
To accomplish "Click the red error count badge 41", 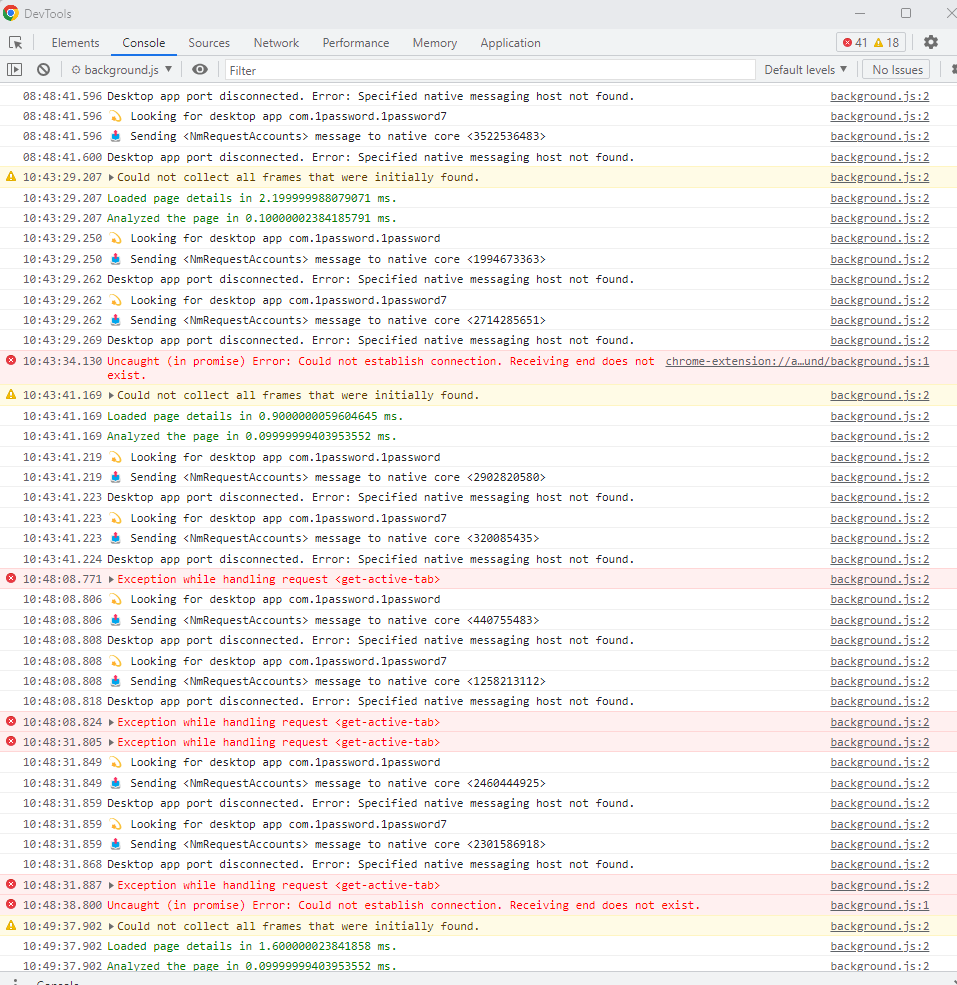I will pos(855,43).
